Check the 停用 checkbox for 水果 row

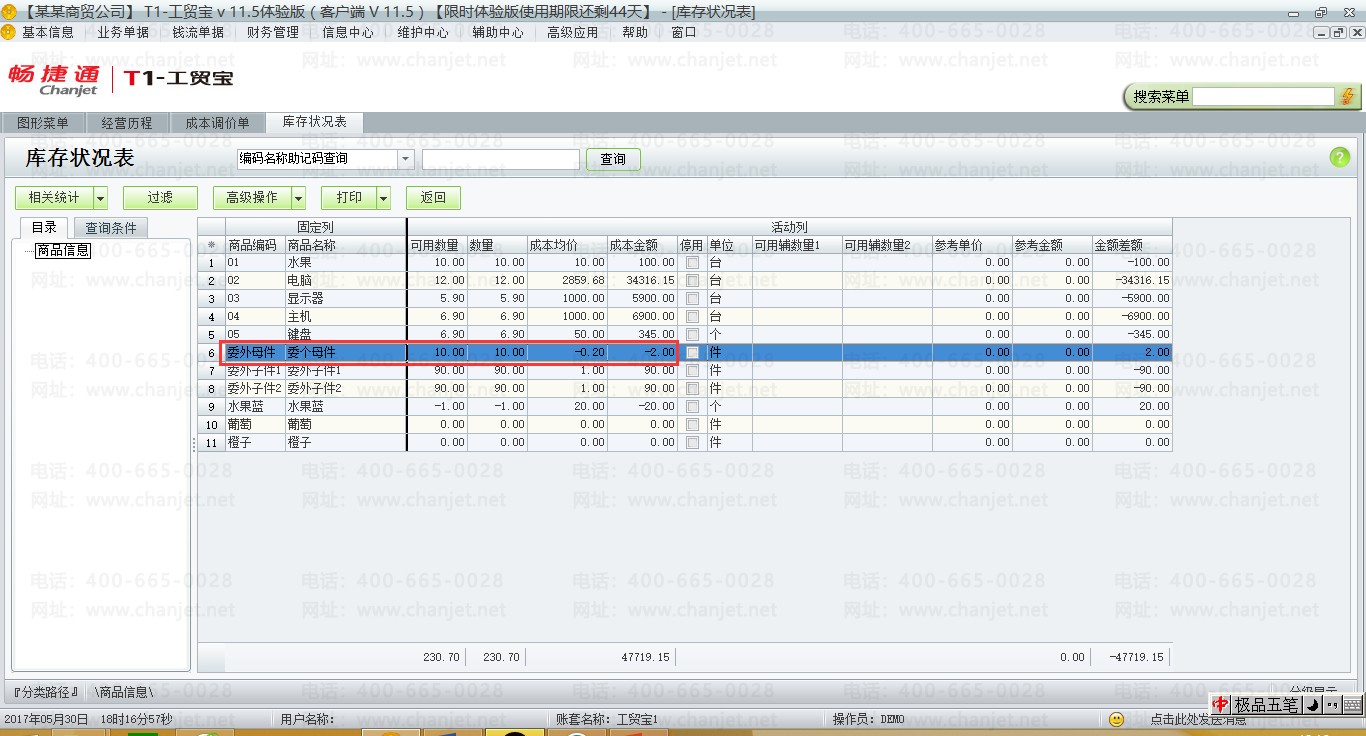(x=692, y=262)
